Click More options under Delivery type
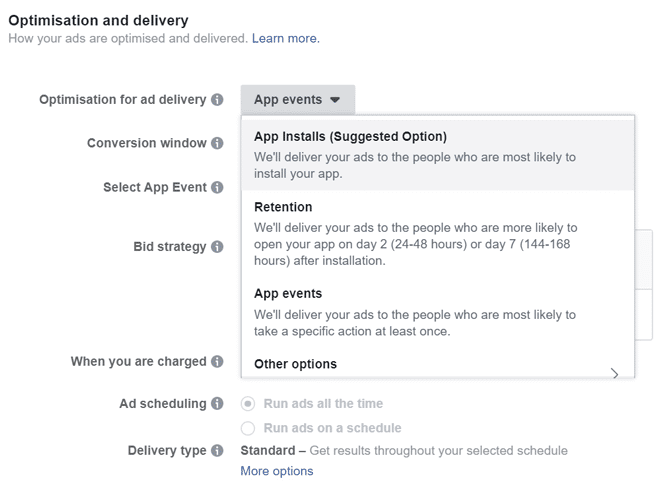Screen dimensions: 666x500 tap(276, 471)
